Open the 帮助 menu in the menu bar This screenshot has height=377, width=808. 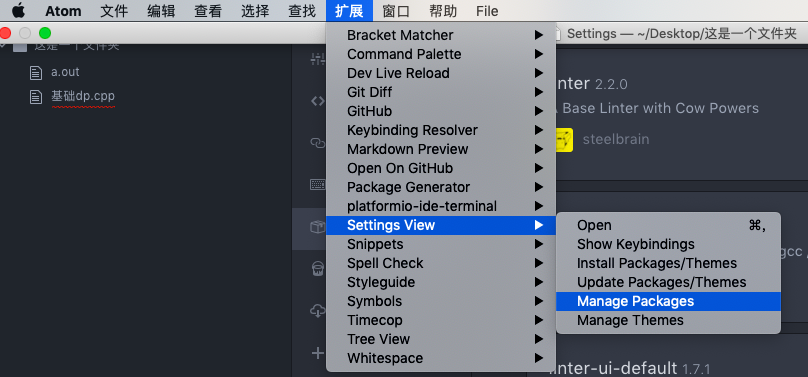443,11
